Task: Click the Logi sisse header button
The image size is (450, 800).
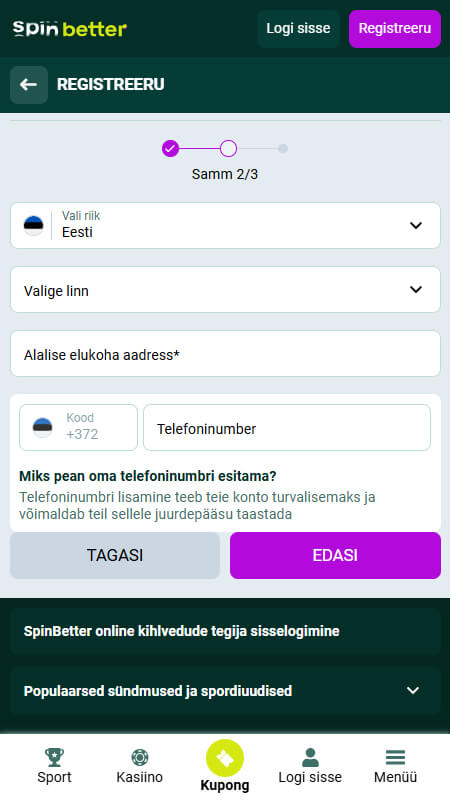Action: 298,29
